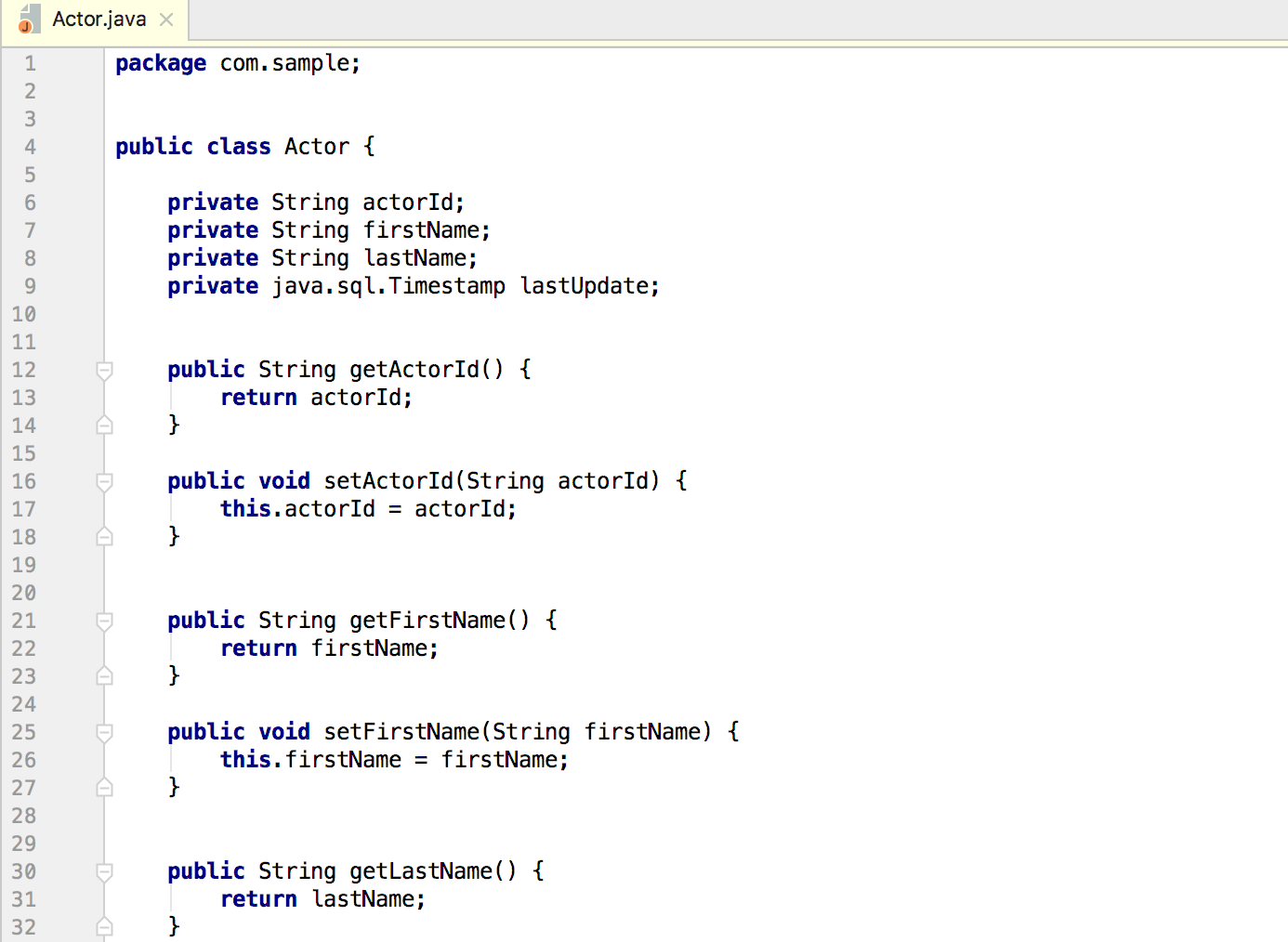Click 'java.sql.Timestamp' type on line 9

click(388, 287)
